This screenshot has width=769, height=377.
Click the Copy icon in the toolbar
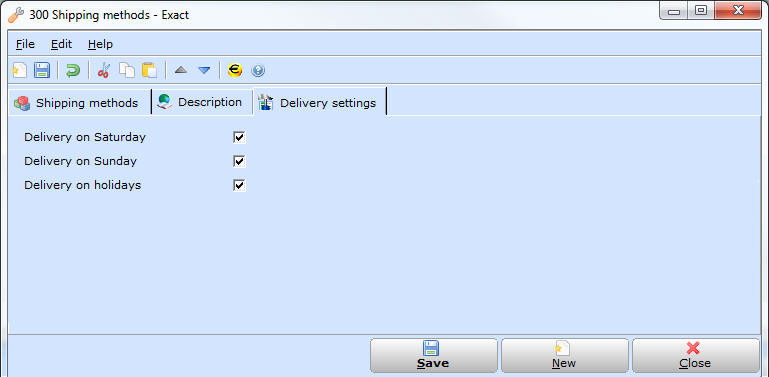click(x=127, y=71)
